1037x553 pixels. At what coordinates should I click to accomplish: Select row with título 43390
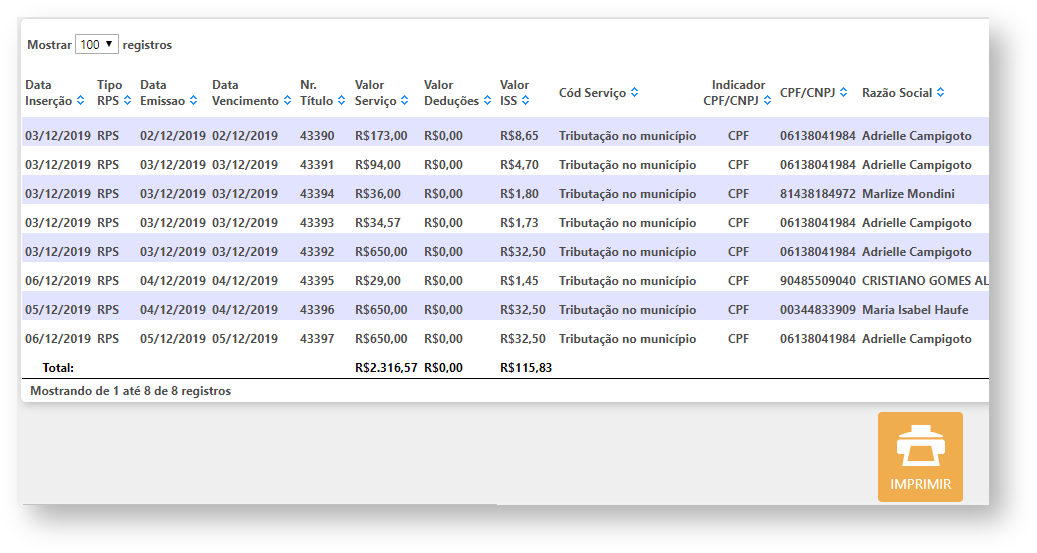coord(317,136)
